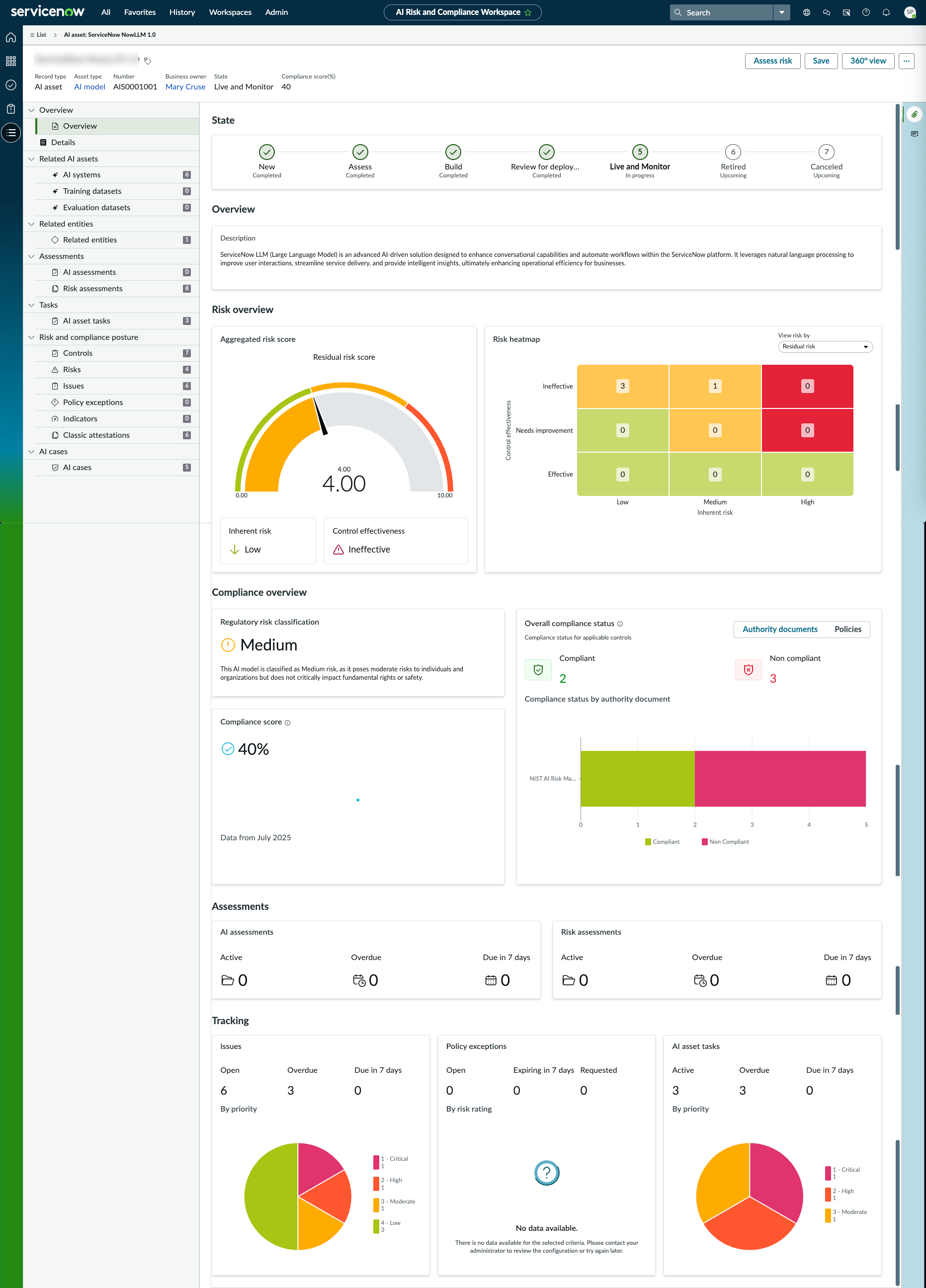This screenshot has height=1288, width=926.
Task: Open the All menu
Action: pyautogui.click(x=106, y=12)
